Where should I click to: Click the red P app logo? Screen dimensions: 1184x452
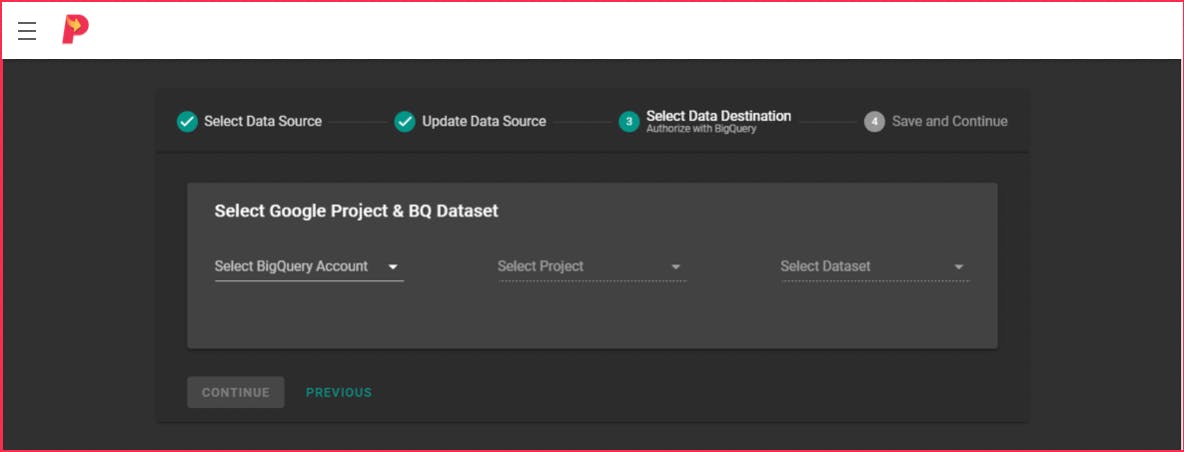coord(75,30)
